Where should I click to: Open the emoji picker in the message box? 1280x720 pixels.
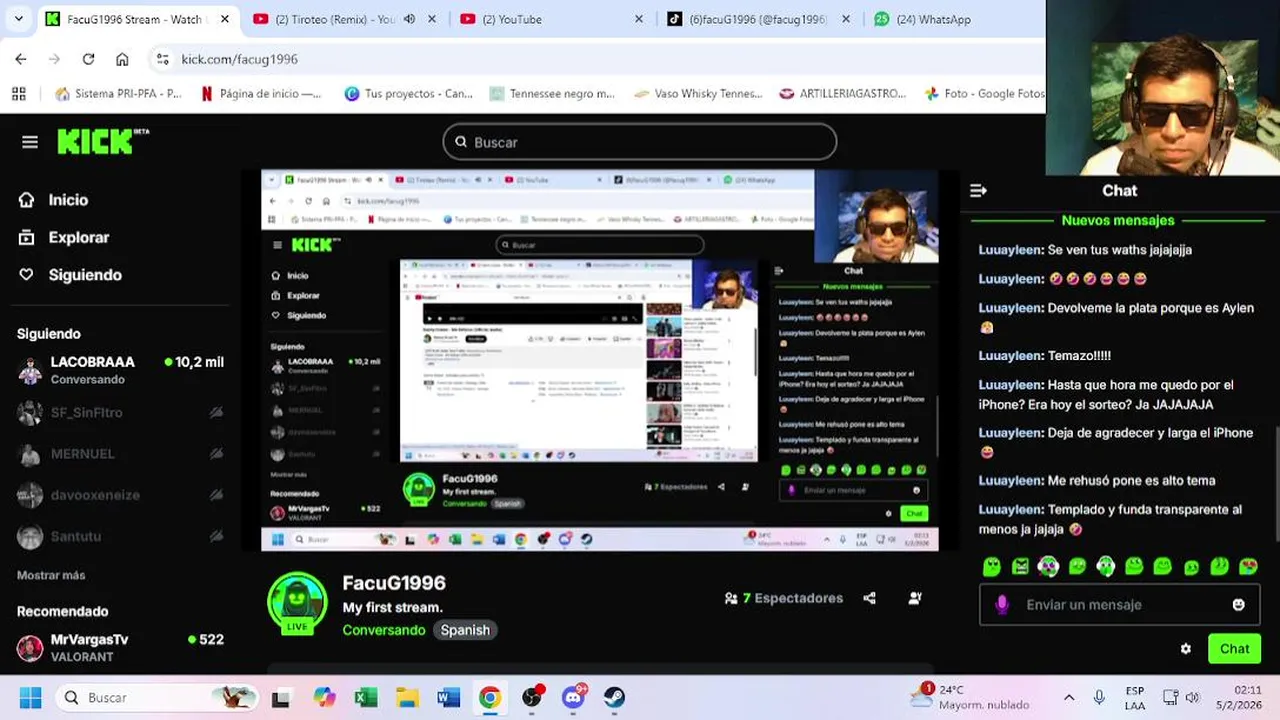click(1239, 605)
